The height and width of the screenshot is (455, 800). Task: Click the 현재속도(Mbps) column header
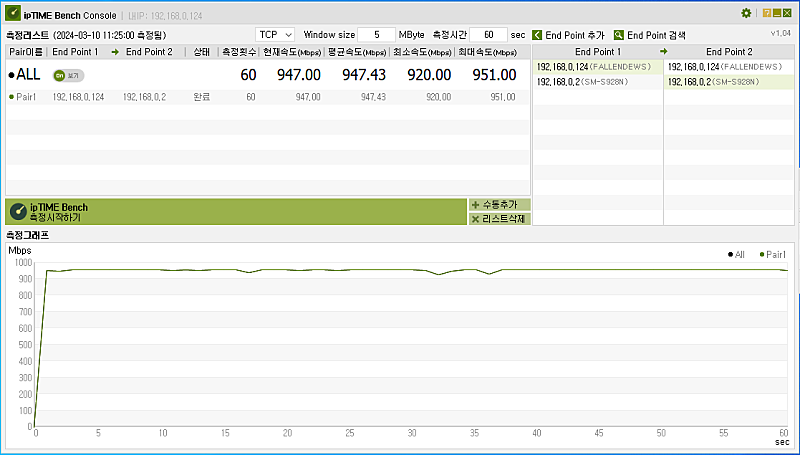(x=292, y=52)
